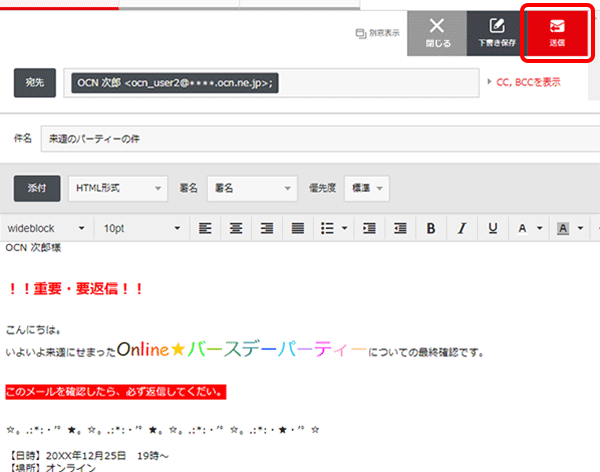600x472 pixels.
Task: Click the 送信 (send) button
Action: (x=557, y=33)
